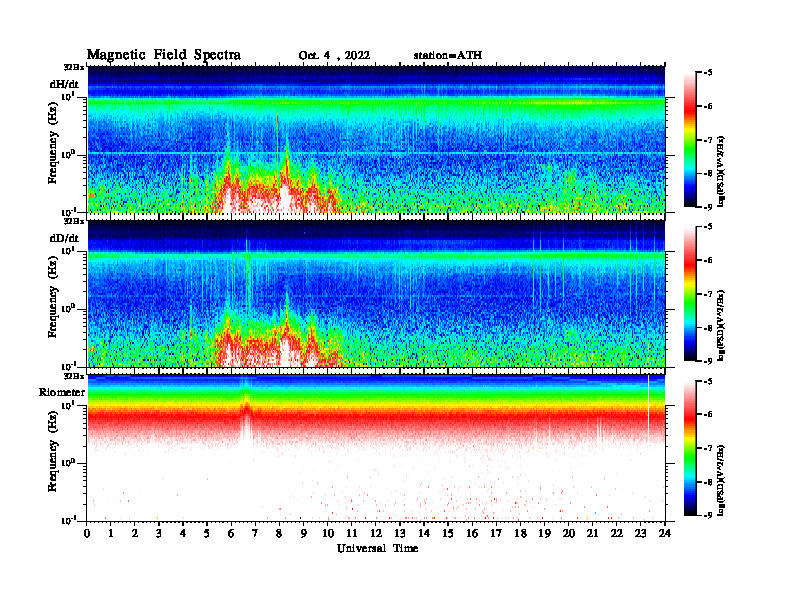This screenshot has height=612, width=792.
Task: Click hour tick label "20" on time axis
Action: coord(568,533)
